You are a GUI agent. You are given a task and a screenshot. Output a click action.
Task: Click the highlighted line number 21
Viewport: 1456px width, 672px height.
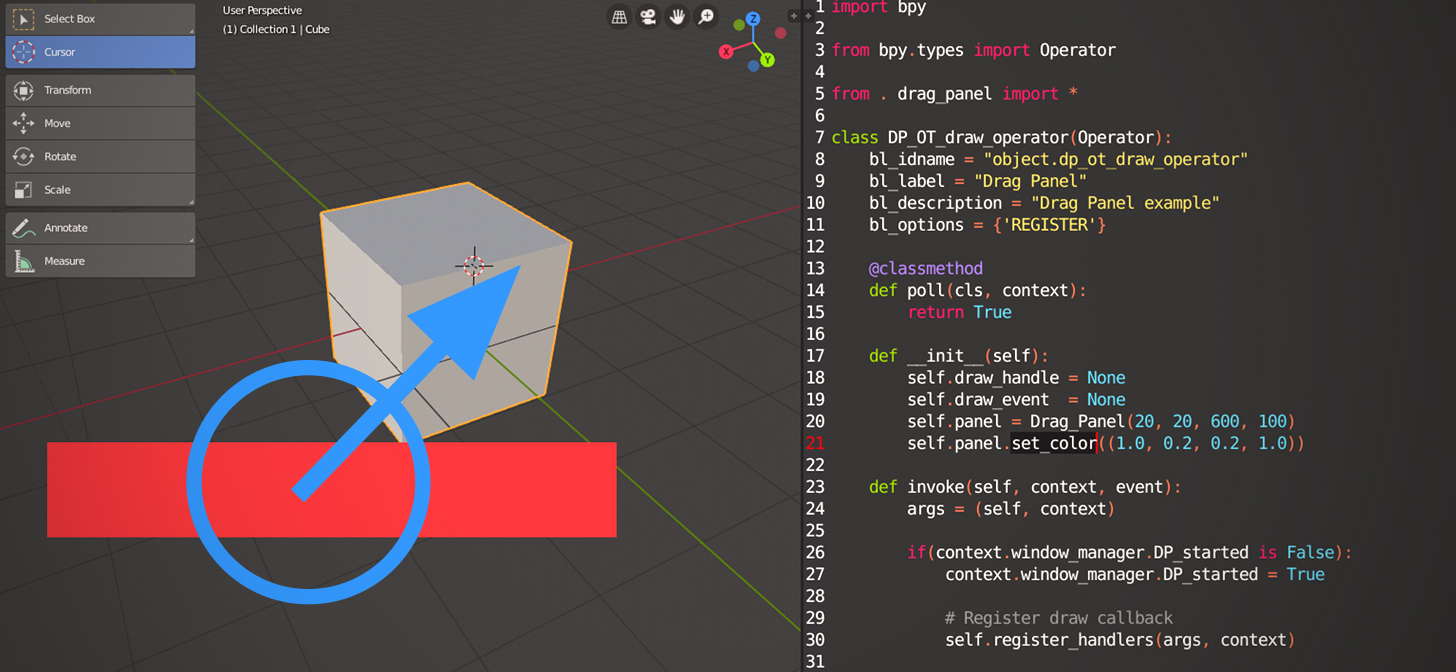point(815,443)
